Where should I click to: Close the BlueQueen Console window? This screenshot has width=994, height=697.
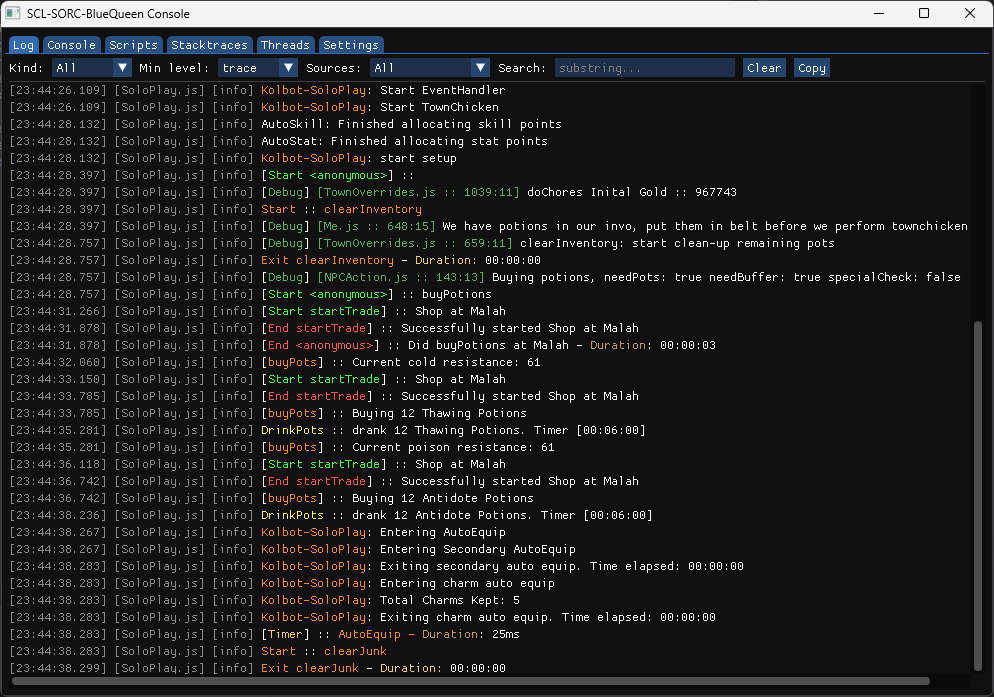969,13
